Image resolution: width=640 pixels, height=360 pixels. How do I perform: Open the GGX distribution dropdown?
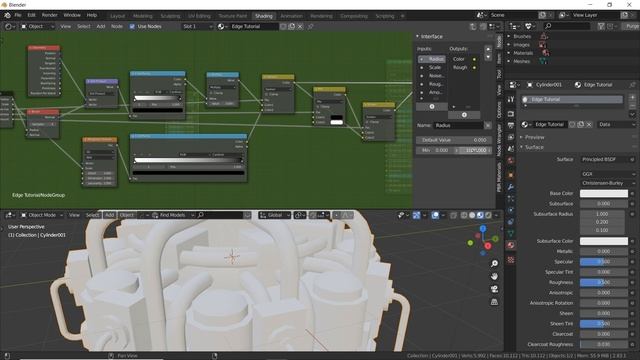pos(608,174)
